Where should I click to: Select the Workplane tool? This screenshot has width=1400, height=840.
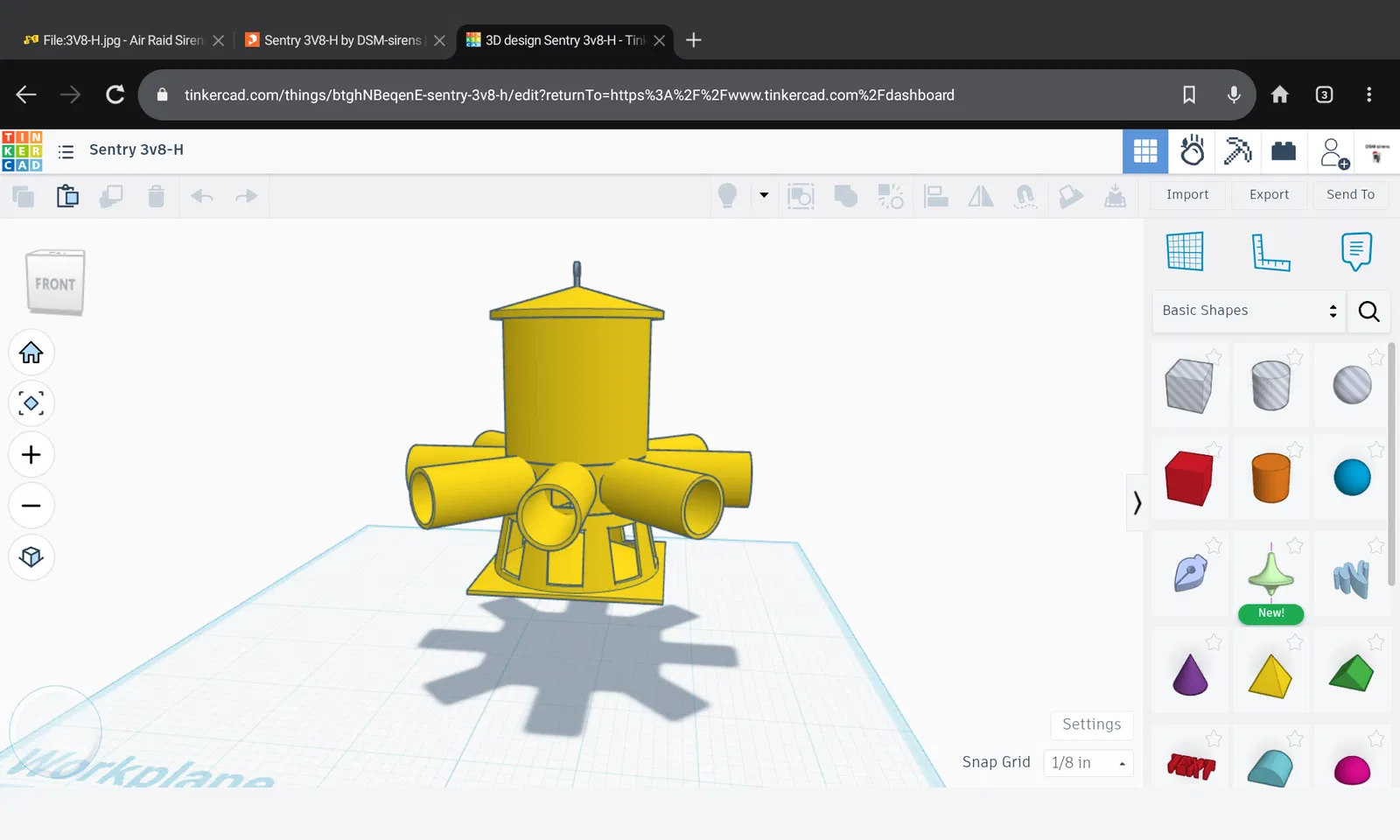(x=1185, y=252)
